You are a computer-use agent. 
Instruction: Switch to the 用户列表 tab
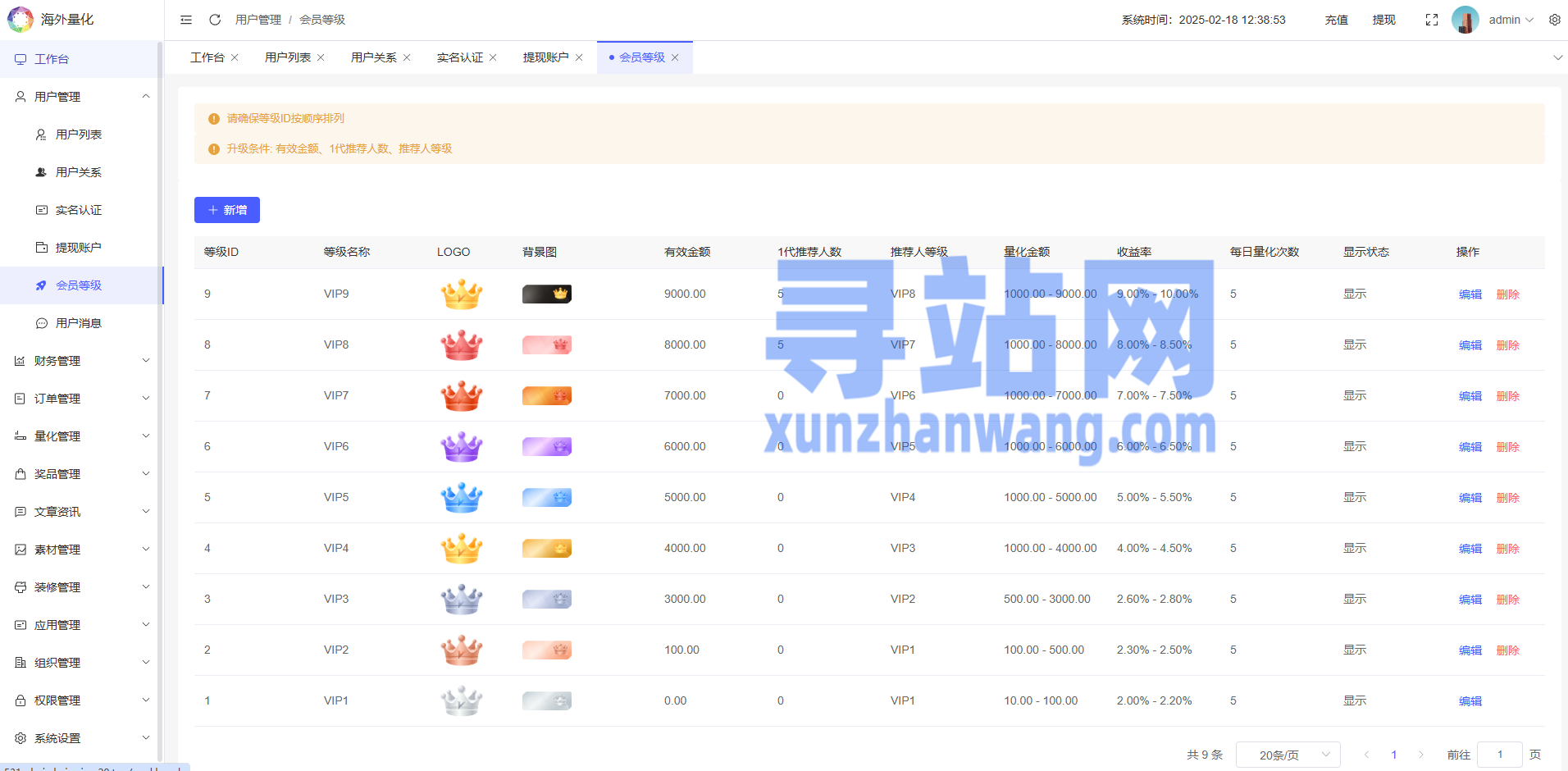pyautogui.click(x=288, y=57)
